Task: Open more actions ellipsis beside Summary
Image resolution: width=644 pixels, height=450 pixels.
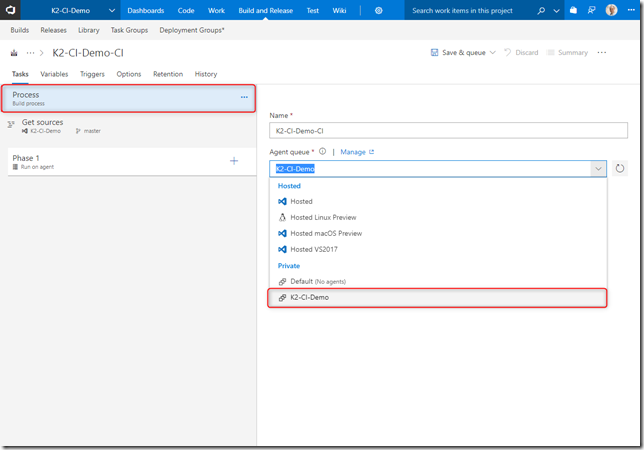Action: (602, 53)
